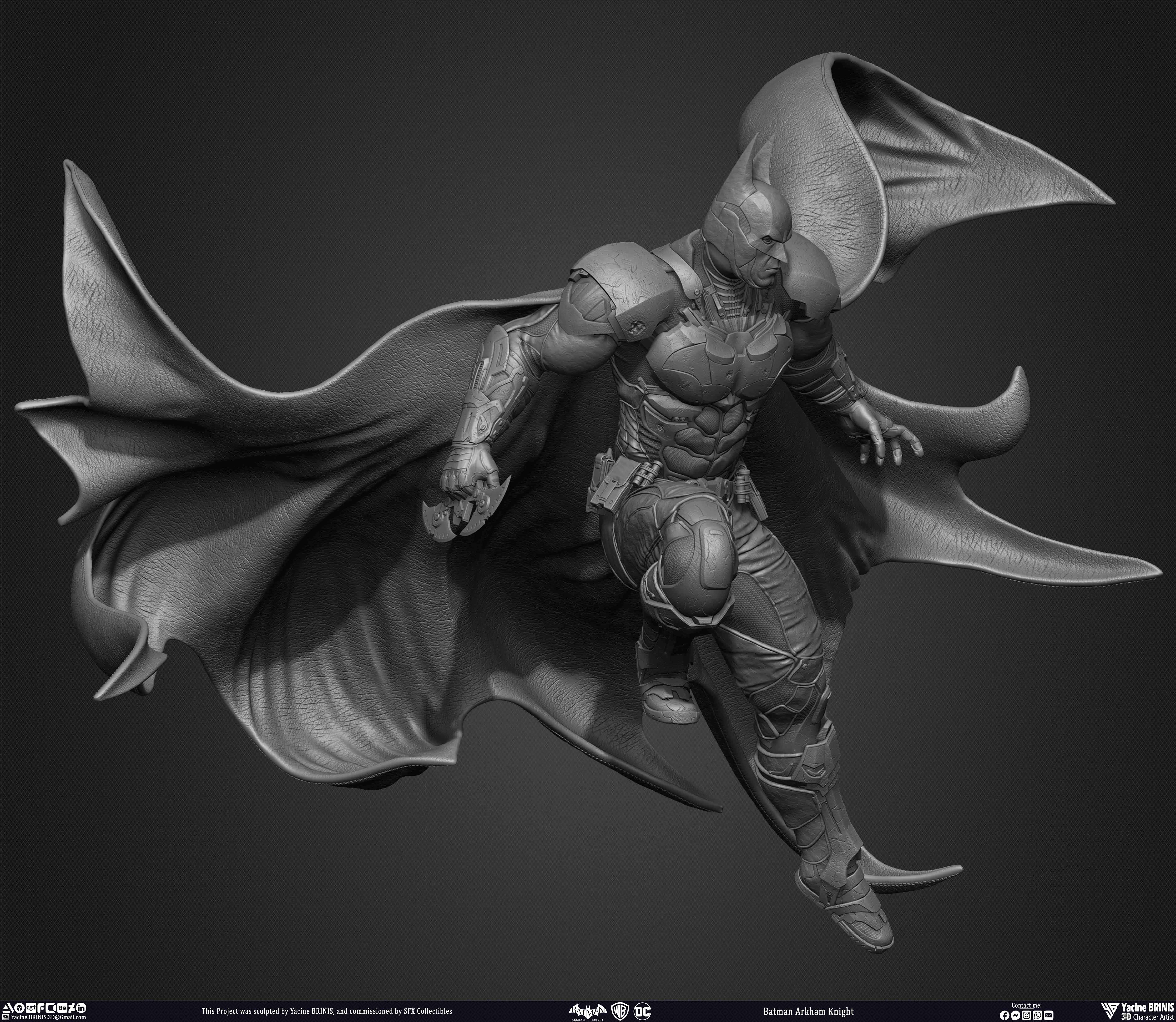Open the LinkedIn profile icon

81,1008
